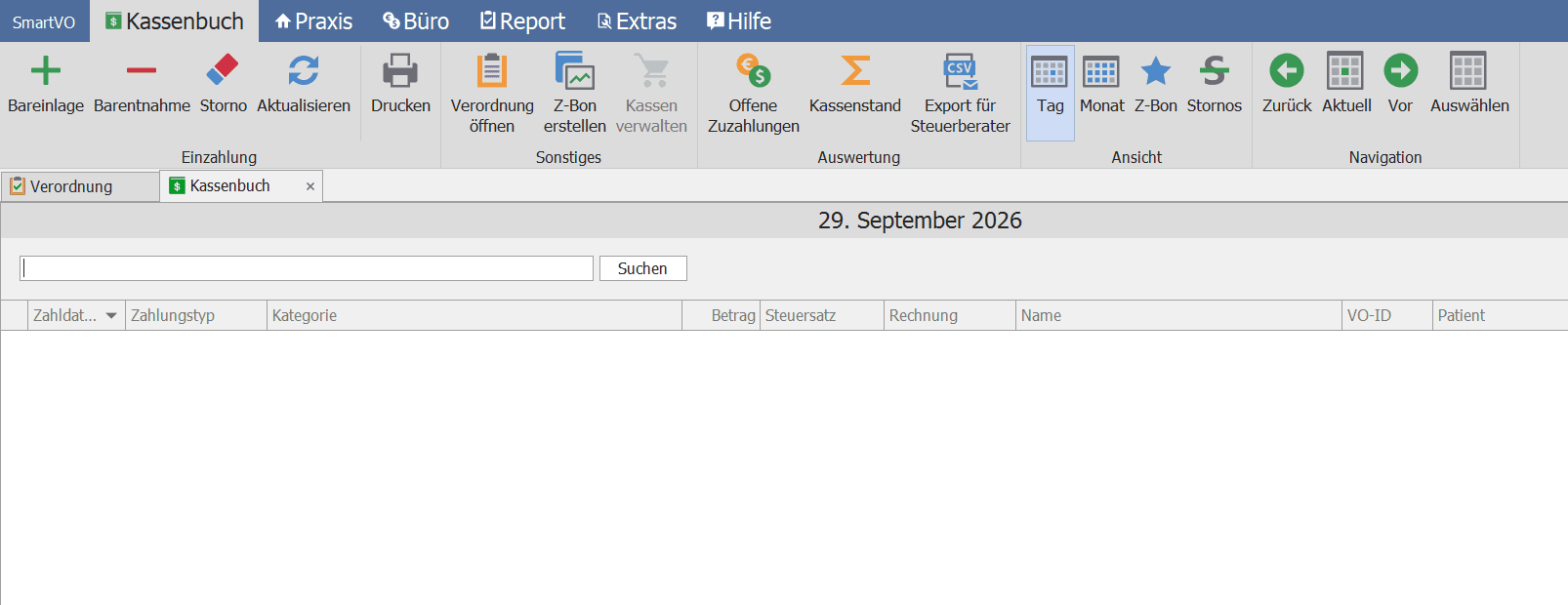Viewport: 1568px width, 605px height.
Task: Click Kassen verwalten cart icon
Action: [x=651, y=70]
